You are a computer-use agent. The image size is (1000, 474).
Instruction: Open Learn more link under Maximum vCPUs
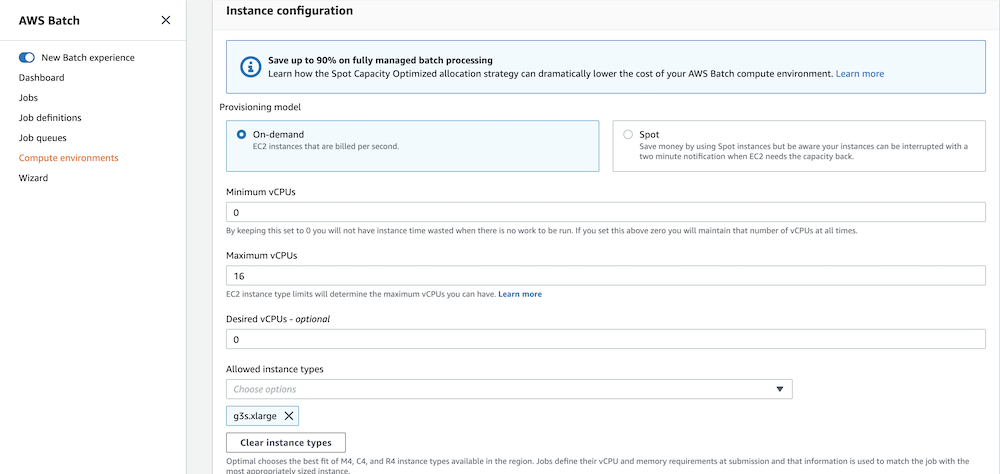(x=520, y=294)
